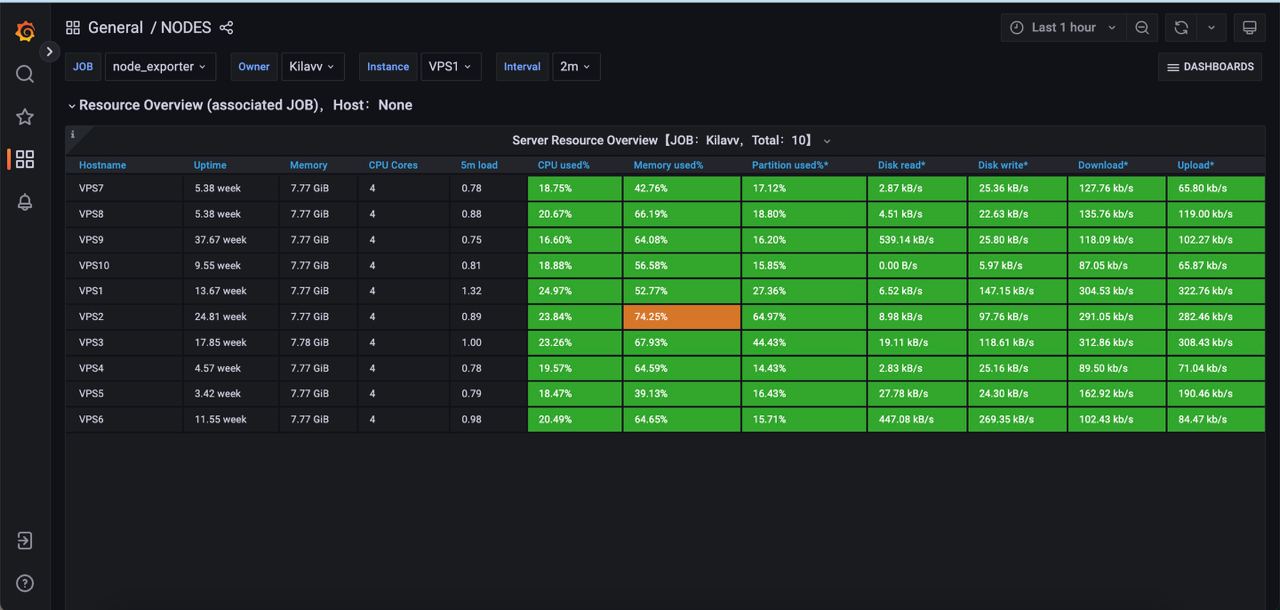Open the Last 1 hour time picker

point(1063,28)
